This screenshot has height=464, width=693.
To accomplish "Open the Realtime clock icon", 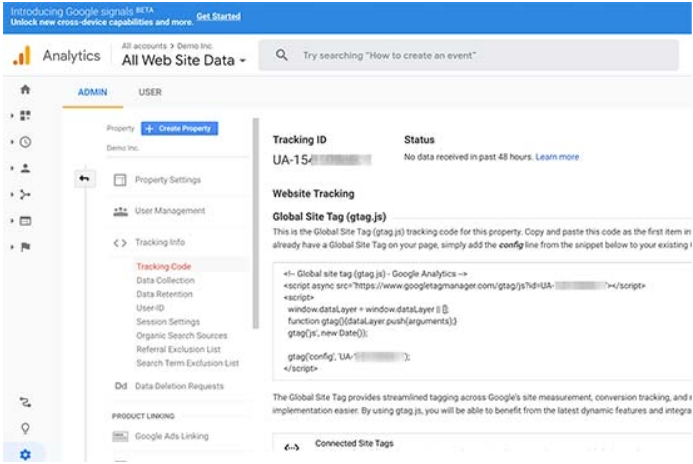I will point(25,142).
